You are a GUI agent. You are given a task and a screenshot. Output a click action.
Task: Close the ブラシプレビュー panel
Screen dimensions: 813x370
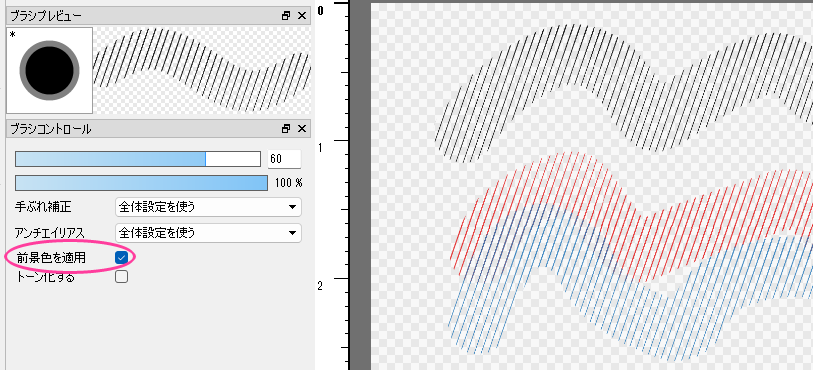(x=302, y=16)
